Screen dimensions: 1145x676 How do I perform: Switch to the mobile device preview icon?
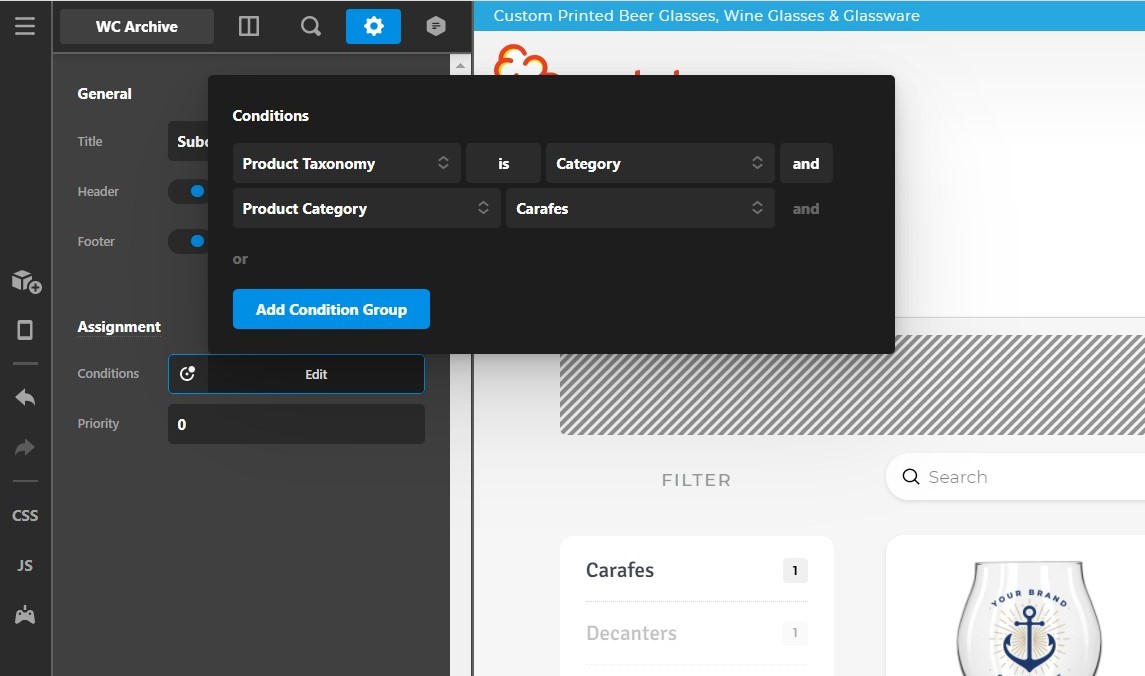coord(25,330)
